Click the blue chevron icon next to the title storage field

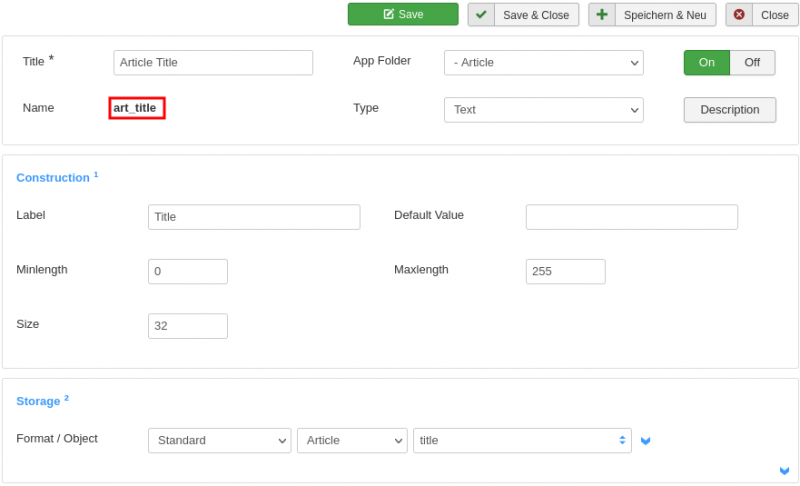(x=645, y=441)
